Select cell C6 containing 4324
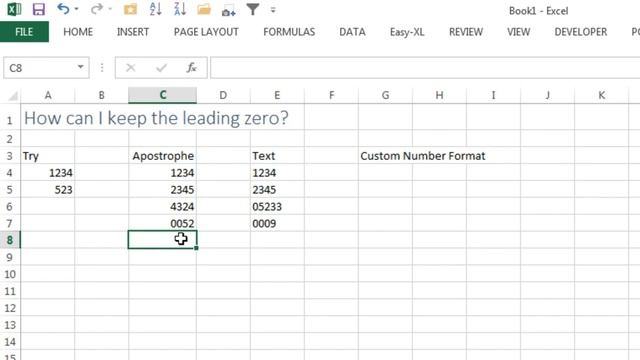Screen dimensions: 640x360 (162, 207)
